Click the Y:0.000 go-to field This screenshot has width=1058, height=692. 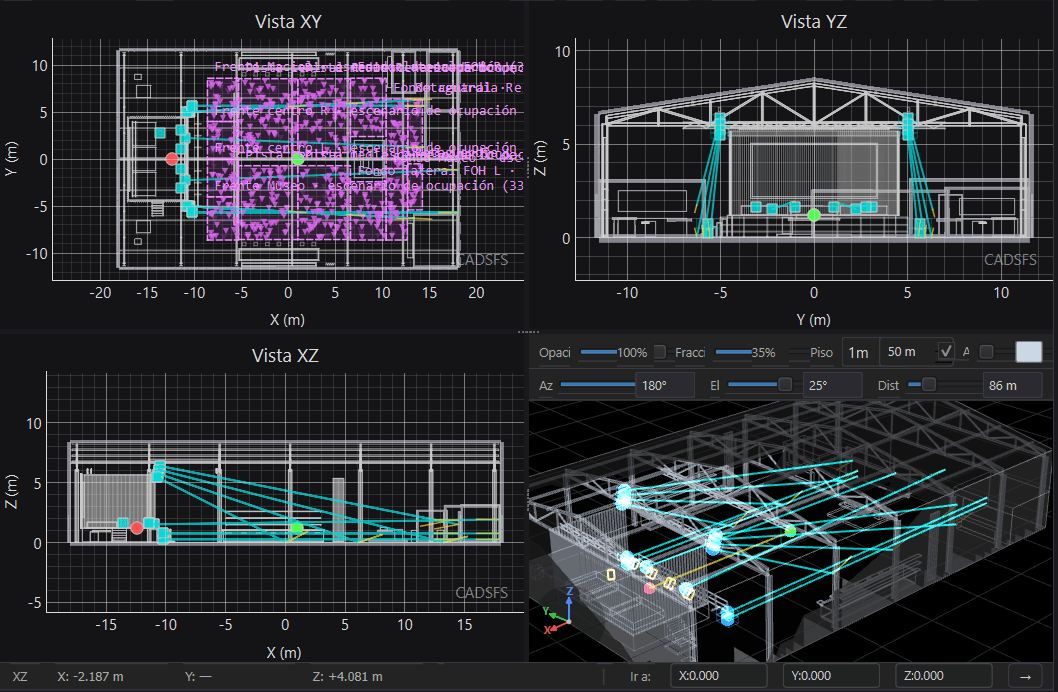pos(831,676)
